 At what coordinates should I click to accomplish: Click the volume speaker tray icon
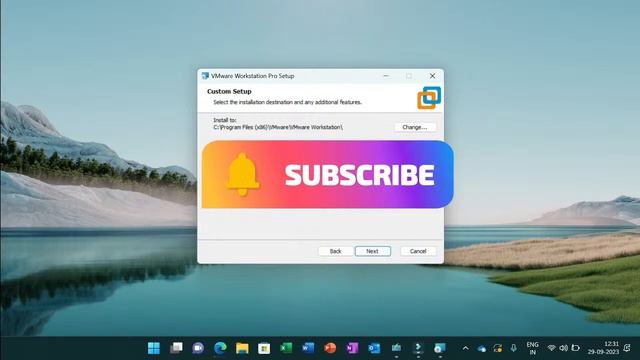(x=564, y=348)
